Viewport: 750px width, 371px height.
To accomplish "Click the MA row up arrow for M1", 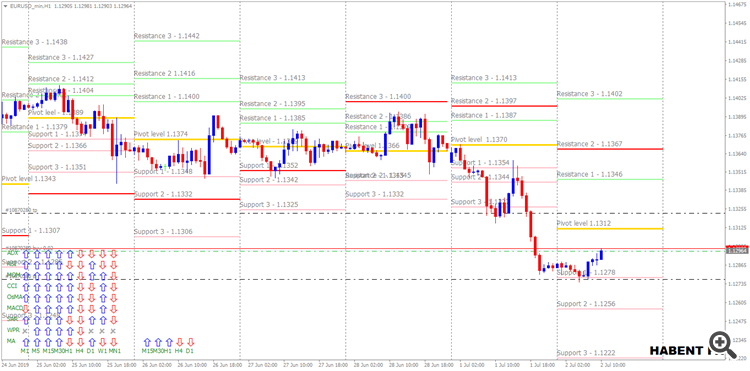I will tap(26, 342).
